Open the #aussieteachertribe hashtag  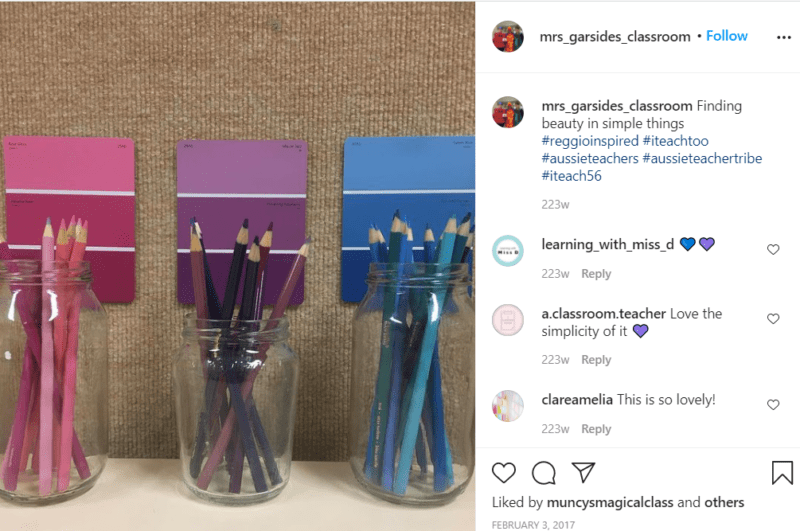(x=702, y=159)
